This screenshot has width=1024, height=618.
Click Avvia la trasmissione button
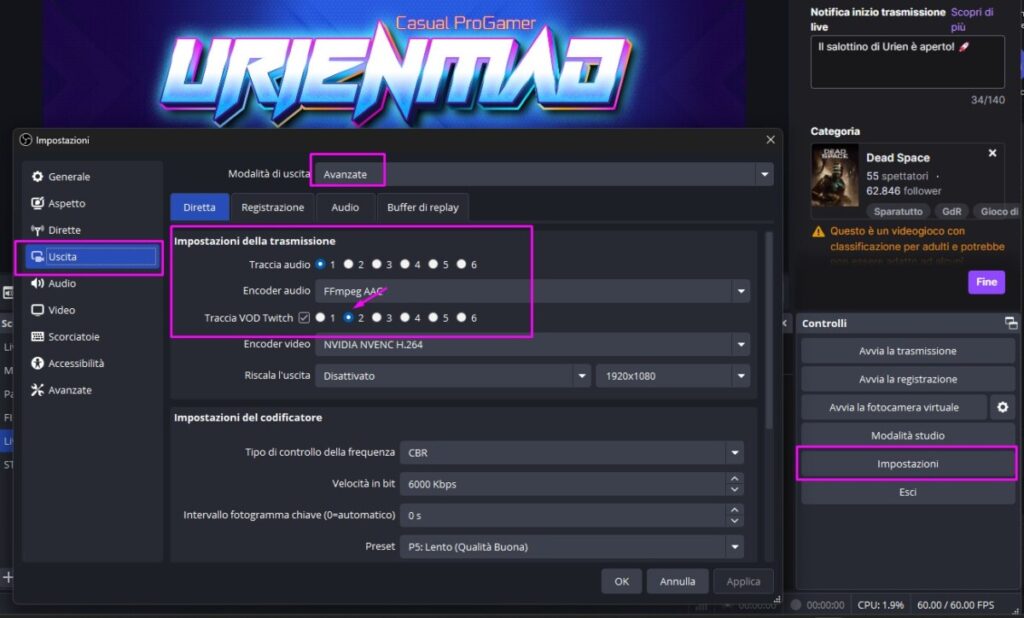point(907,351)
